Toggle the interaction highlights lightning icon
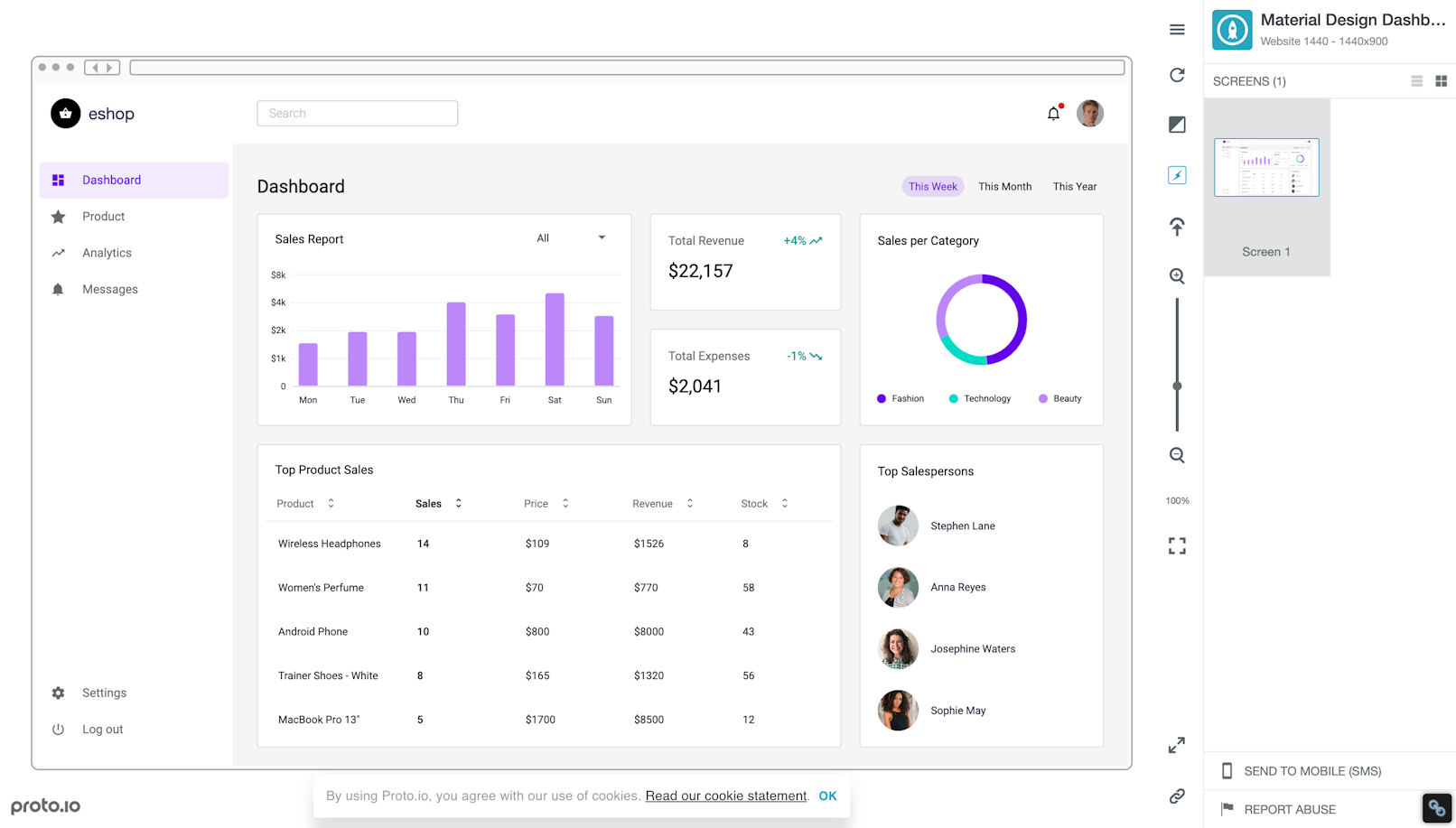The width and height of the screenshot is (1456, 828). [1177, 175]
